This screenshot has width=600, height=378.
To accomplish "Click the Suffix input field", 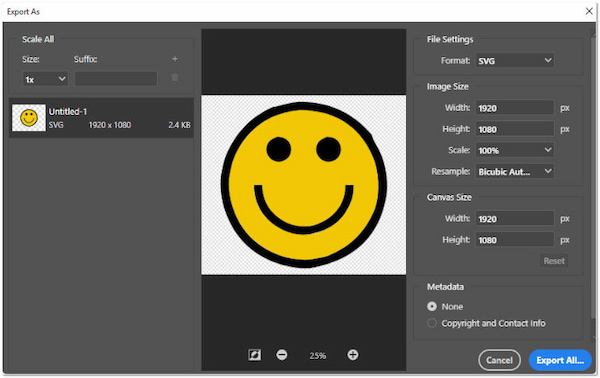I will [x=116, y=78].
